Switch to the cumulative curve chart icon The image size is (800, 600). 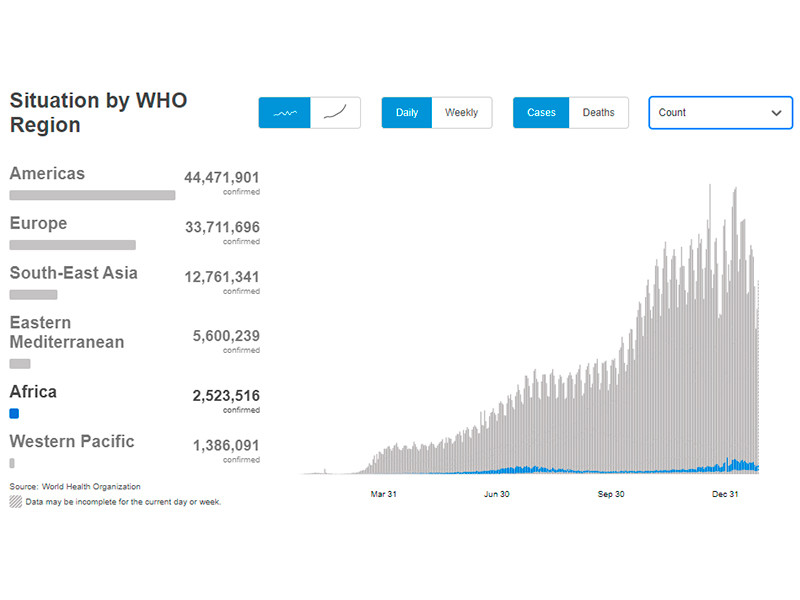tap(335, 113)
